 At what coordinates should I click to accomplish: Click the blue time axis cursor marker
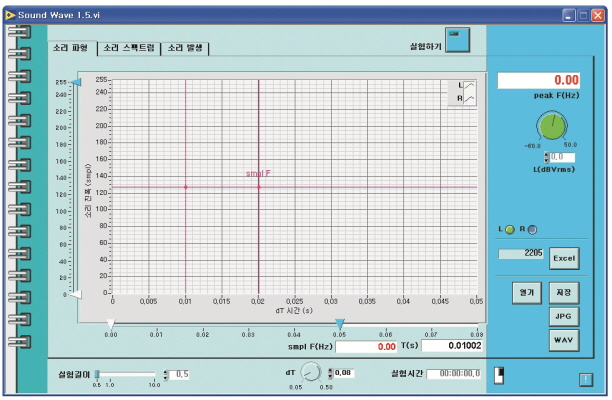click(341, 324)
